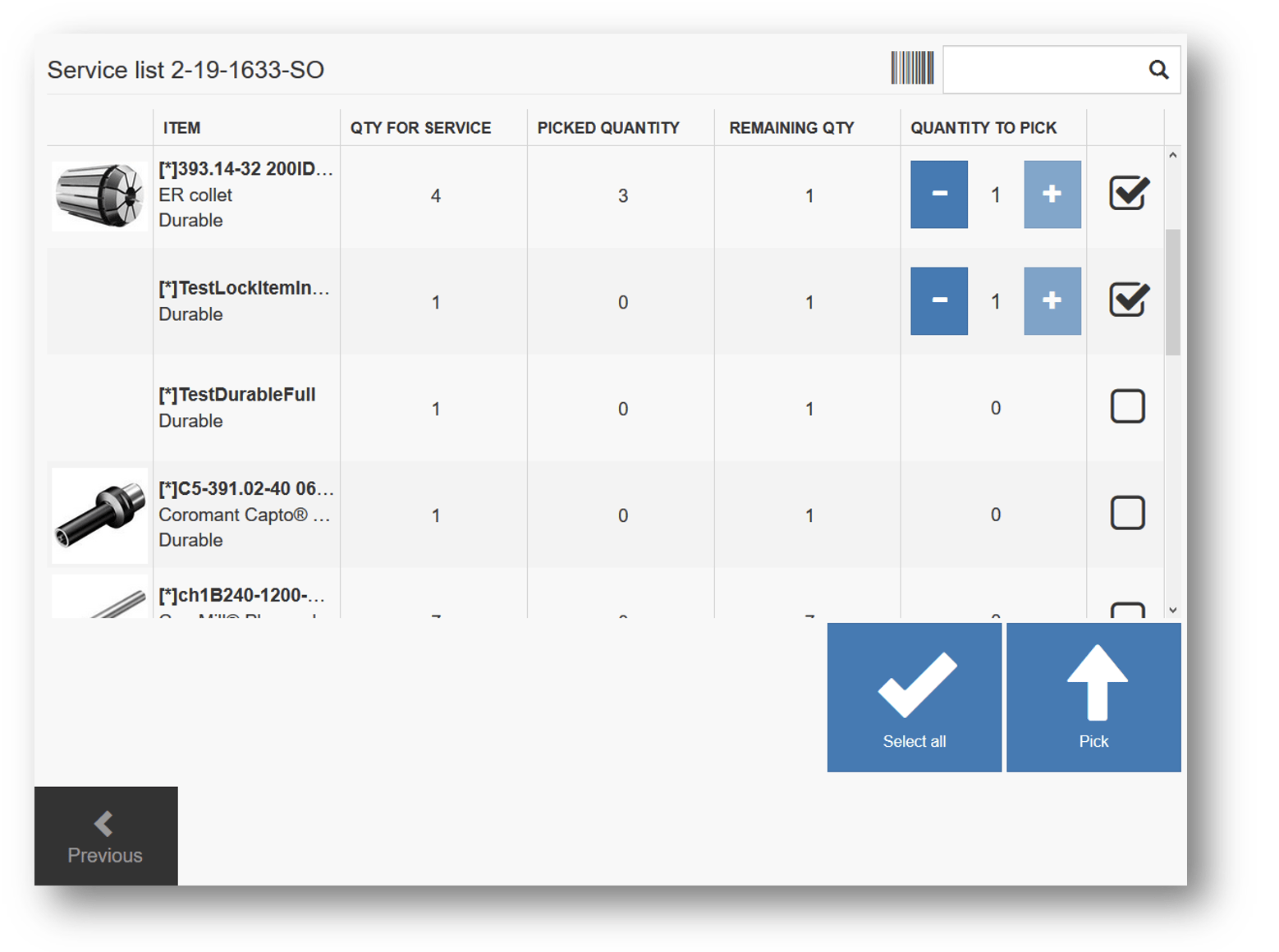This screenshot has width=1279, height=952.
Task: Check the TestDurableFull row checkbox
Action: pyautogui.click(x=1127, y=406)
